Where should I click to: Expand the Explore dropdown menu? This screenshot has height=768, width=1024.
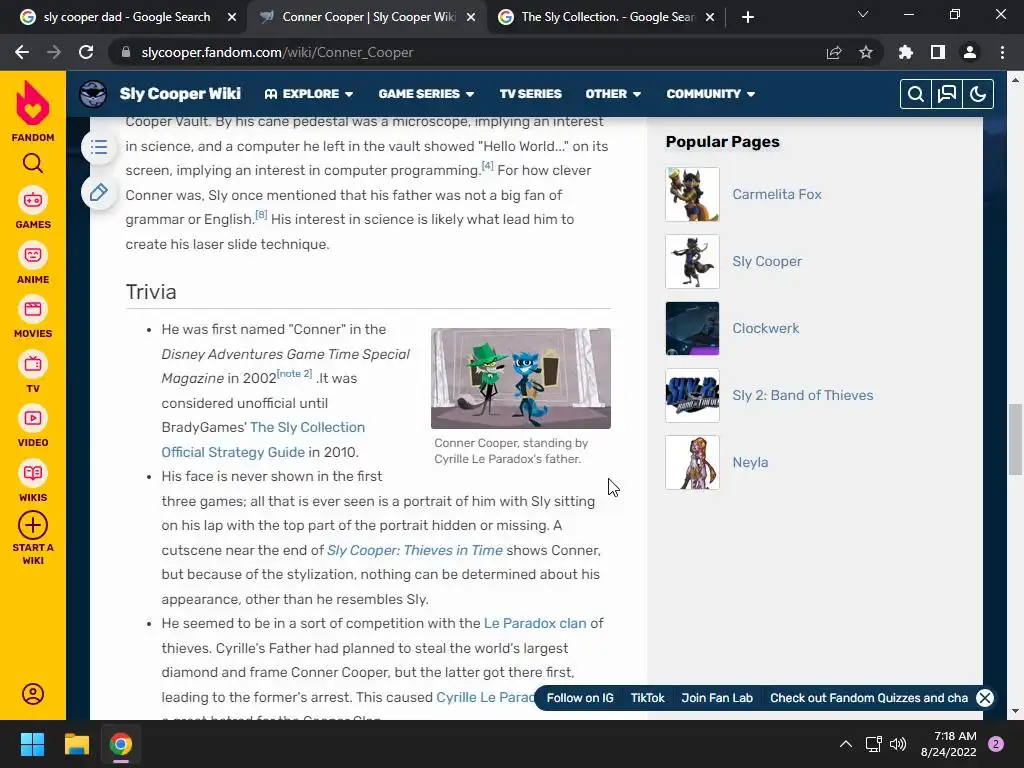coord(309,94)
